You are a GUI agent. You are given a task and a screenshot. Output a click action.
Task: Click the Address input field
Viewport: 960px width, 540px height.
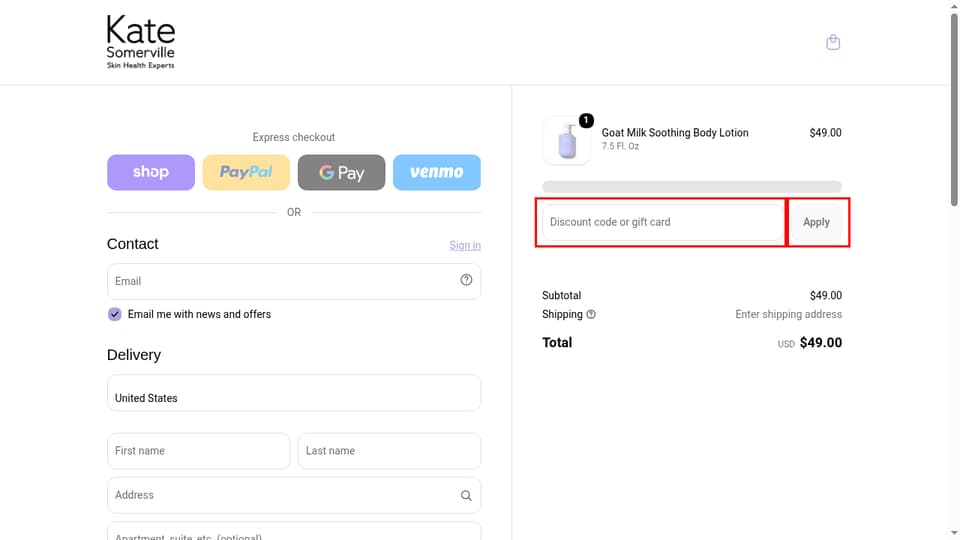pyautogui.click(x=294, y=495)
